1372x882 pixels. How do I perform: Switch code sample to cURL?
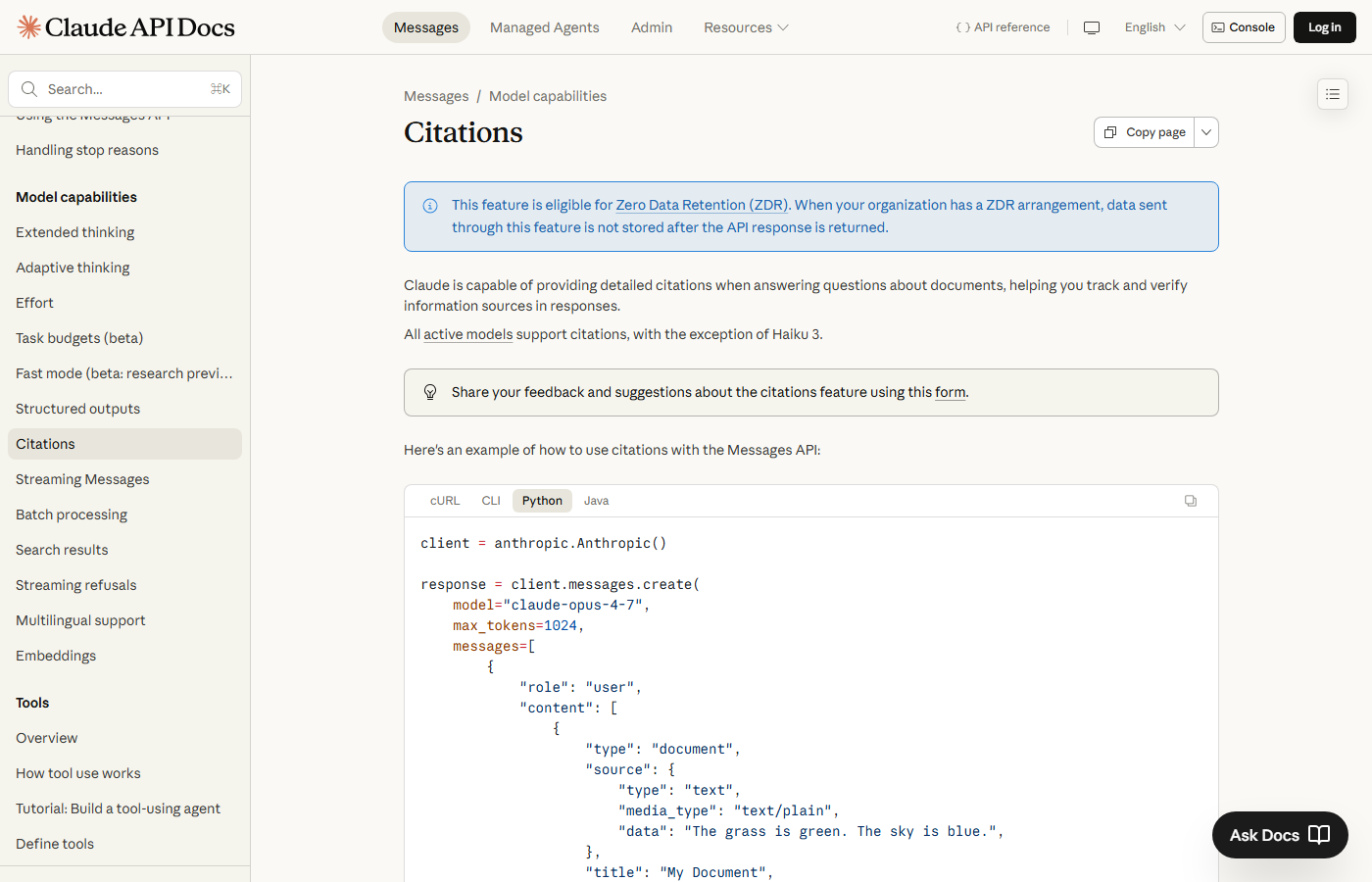pyautogui.click(x=445, y=501)
